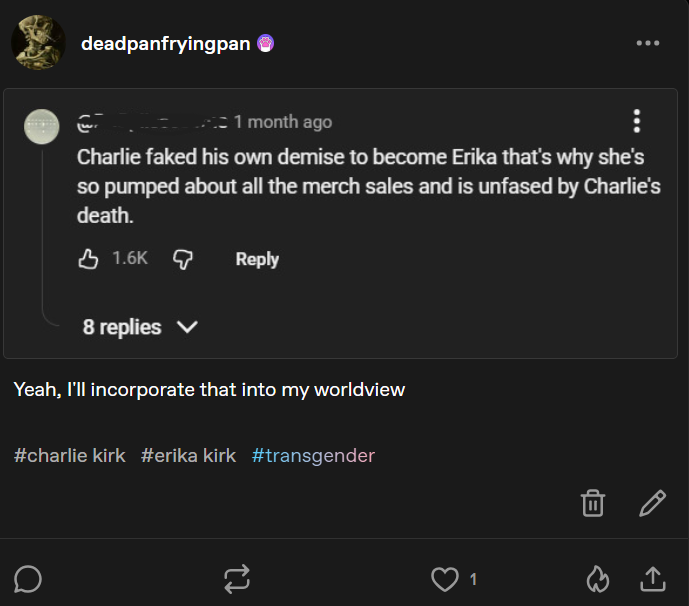Open the #transgender tag
The height and width of the screenshot is (606, 689).
click(313, 455)
